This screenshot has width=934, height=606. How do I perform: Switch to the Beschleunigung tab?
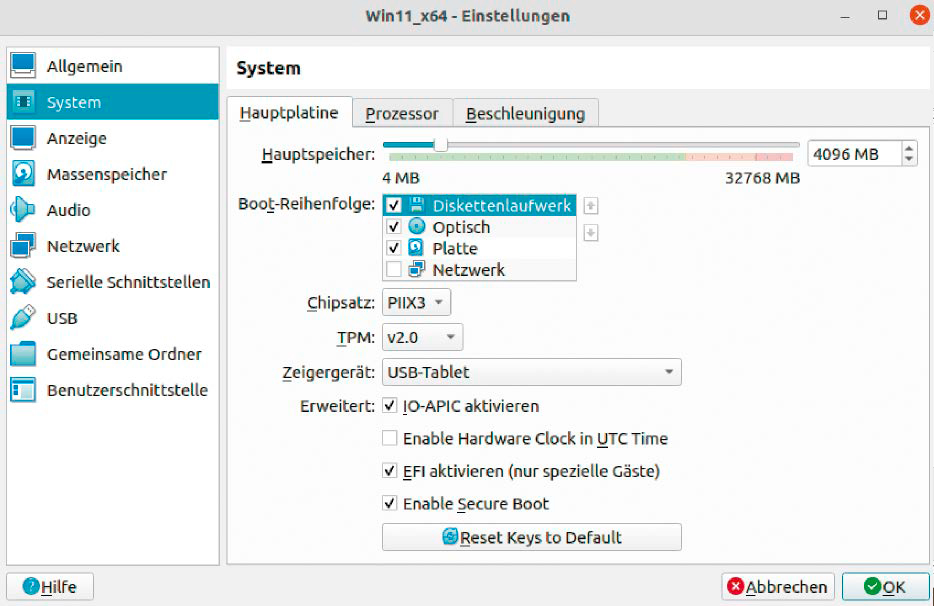(x=525, y=113)
